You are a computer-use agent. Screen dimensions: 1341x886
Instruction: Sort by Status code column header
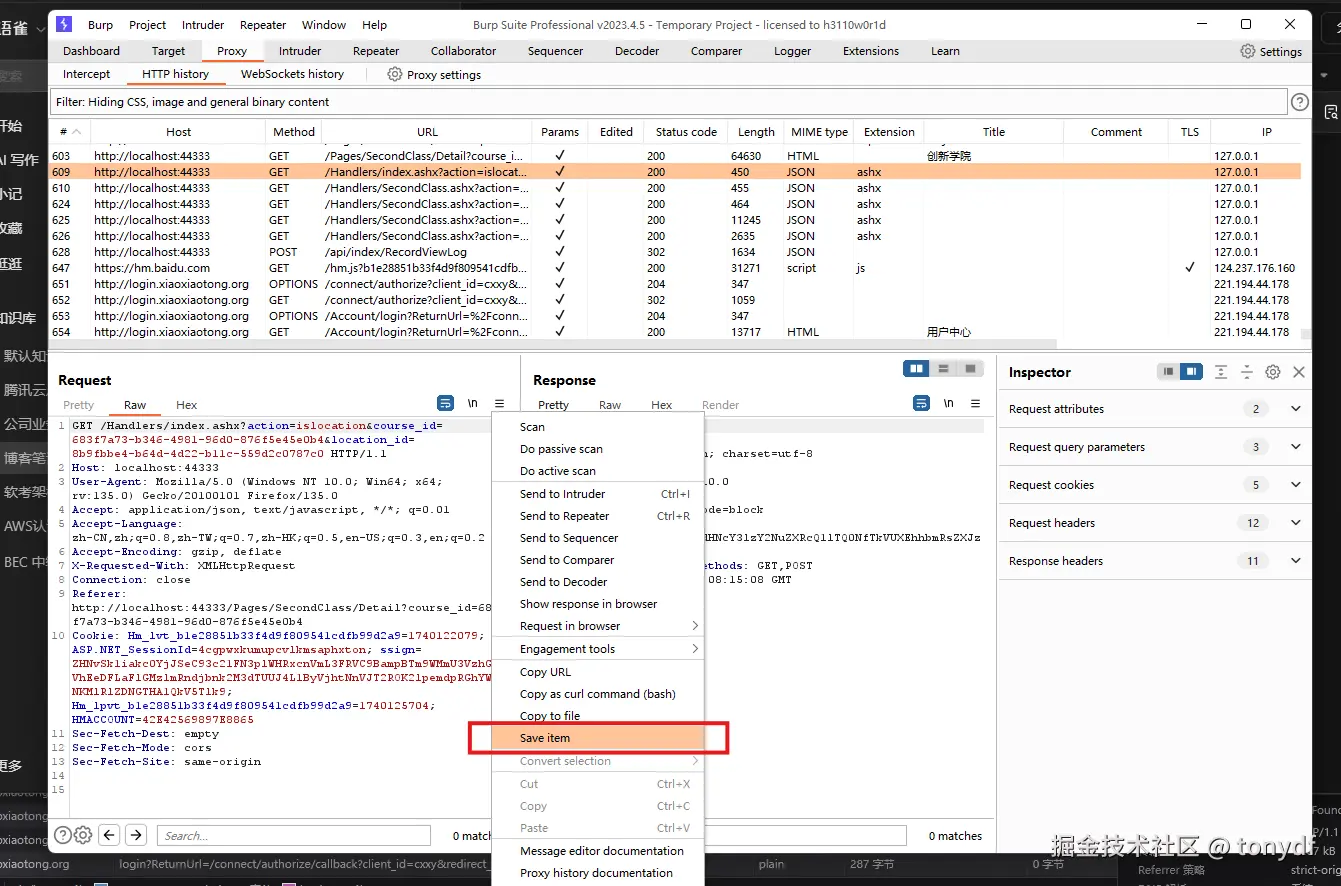tap(686, 132)
